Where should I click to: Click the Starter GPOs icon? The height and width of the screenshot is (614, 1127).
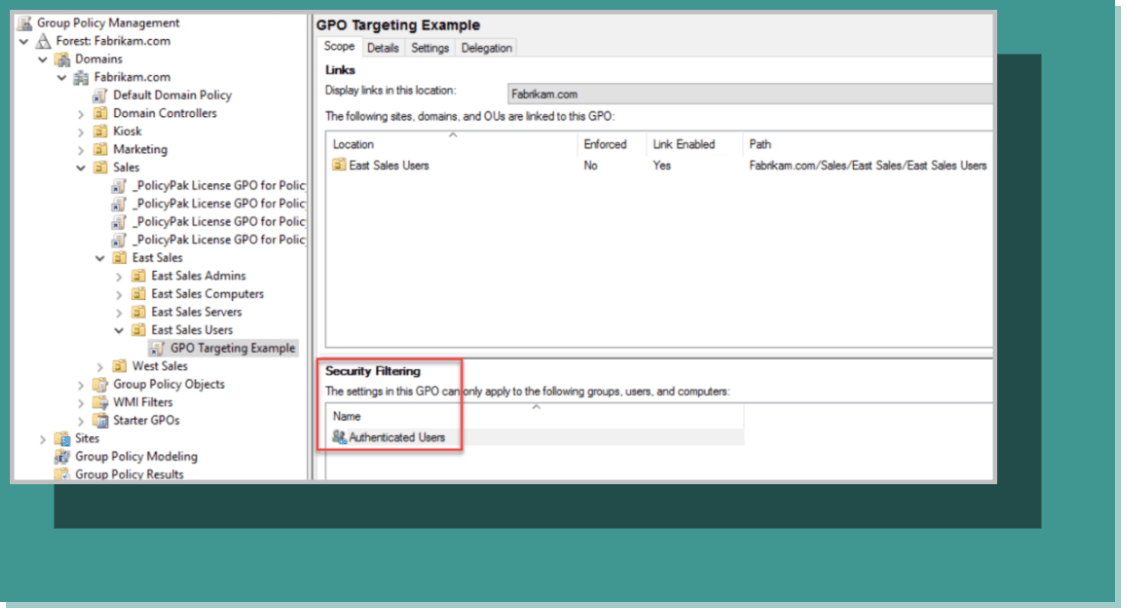tap(101, 421)
